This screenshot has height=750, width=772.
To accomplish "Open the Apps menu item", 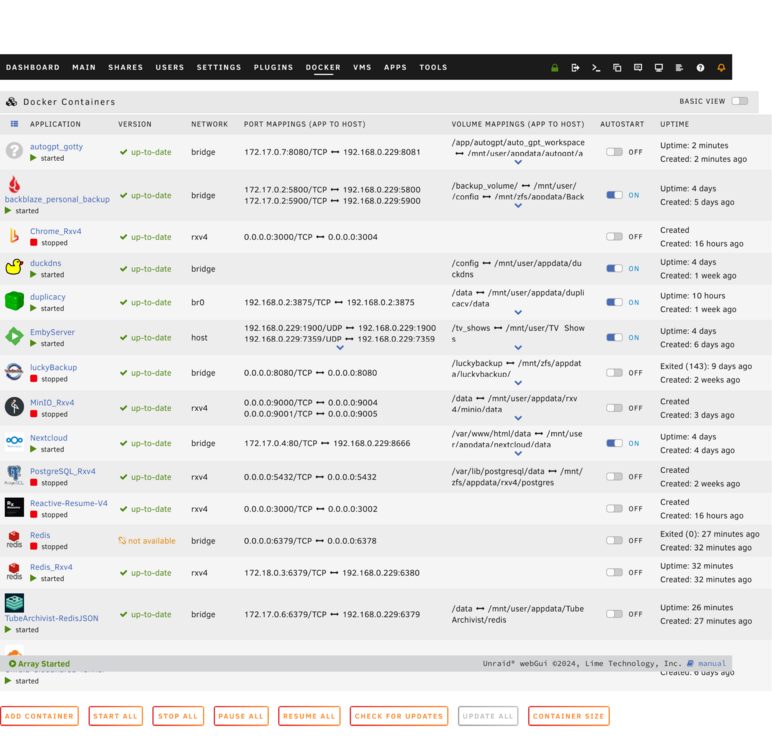I will point(395,67).
